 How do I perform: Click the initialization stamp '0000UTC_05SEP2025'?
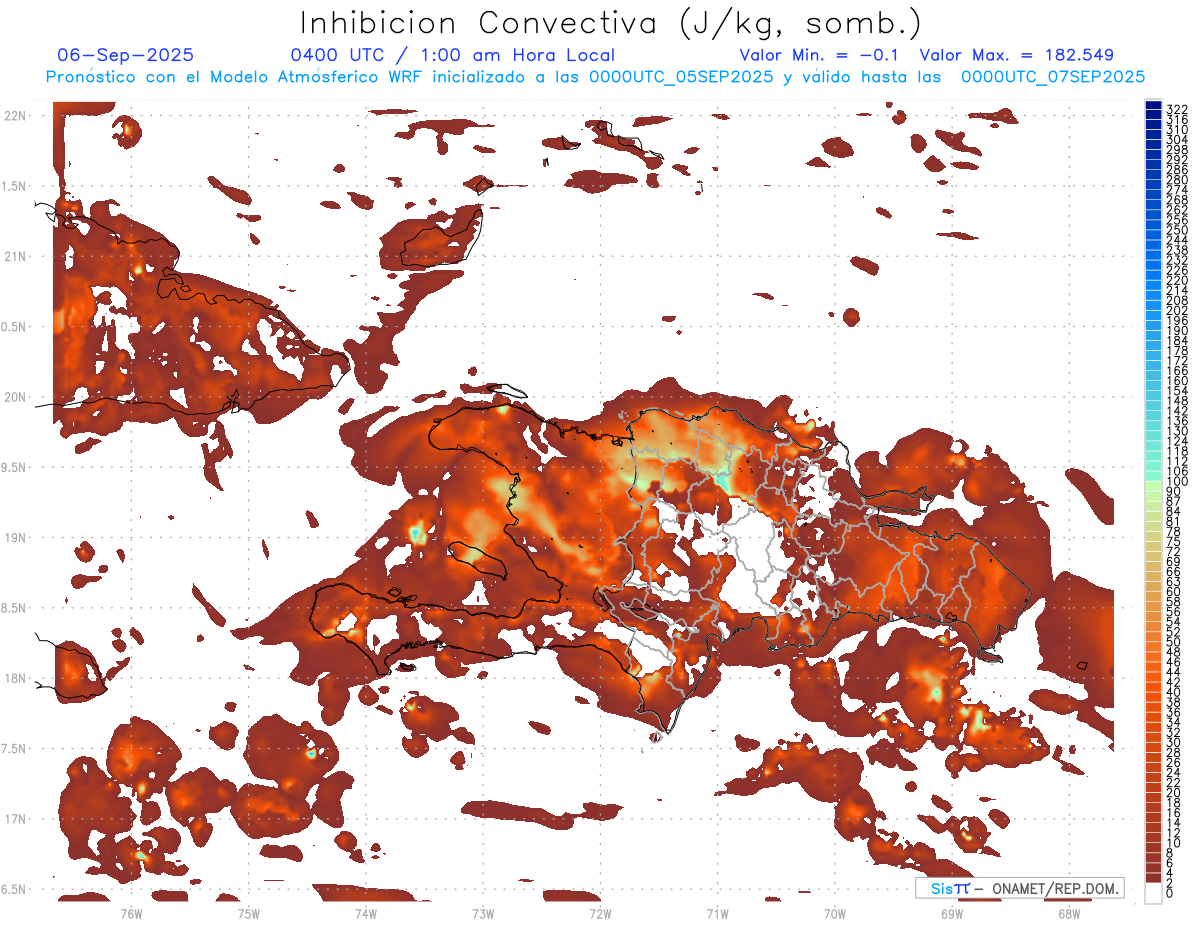click(x=681, y=76)
